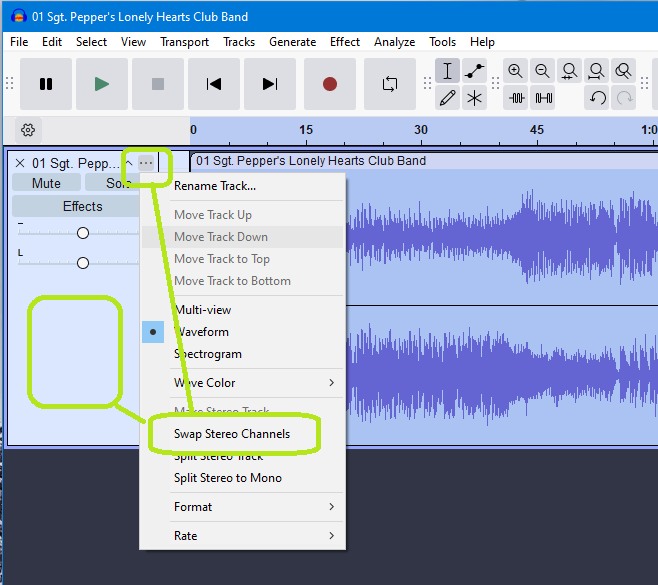The height and width of the screenshot is (585, 658).
Task: Expand the Wave Color submenu
Action: 243,383
